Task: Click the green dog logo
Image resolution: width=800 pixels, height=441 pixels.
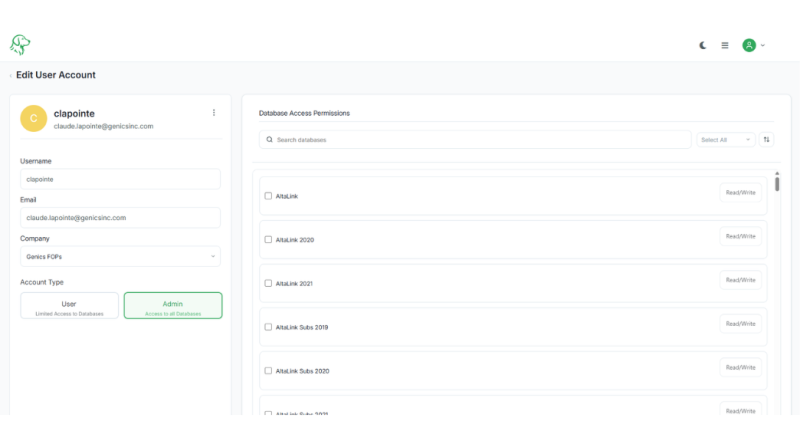Action: [20, 45]
